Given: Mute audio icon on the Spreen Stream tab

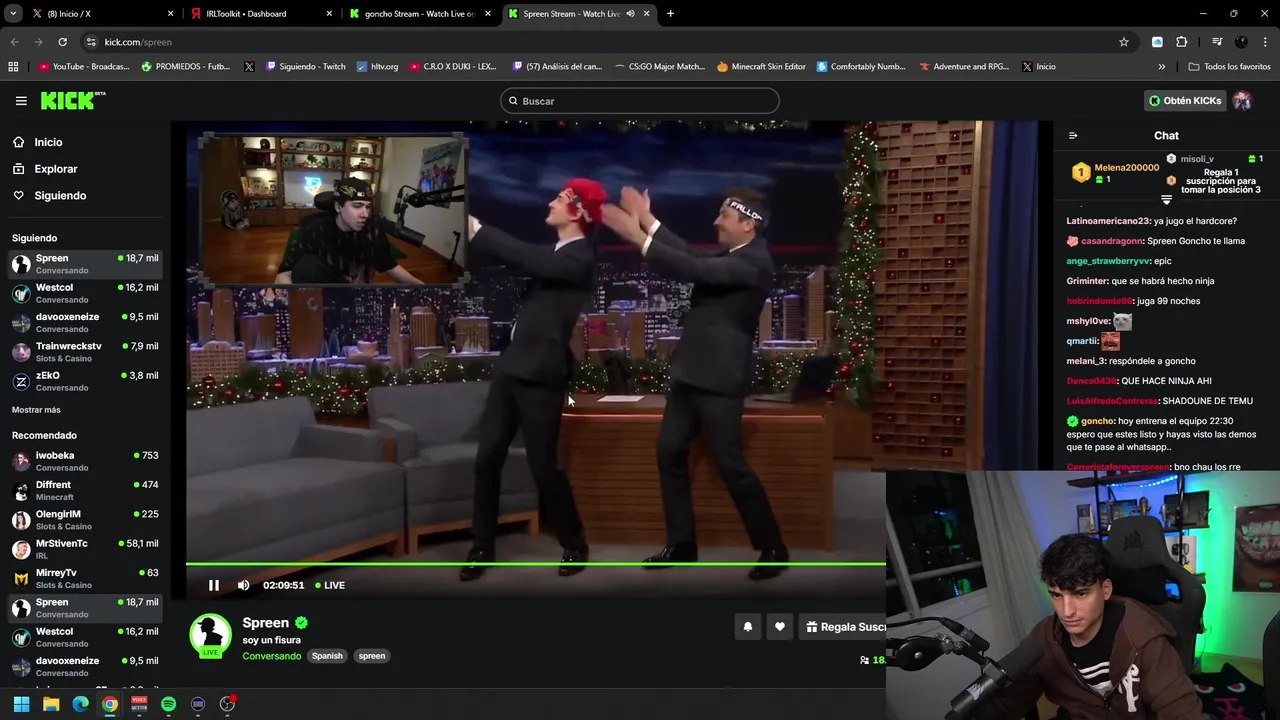Looking at the screenshot, I should pyautogui.click(x=631, y=14).
